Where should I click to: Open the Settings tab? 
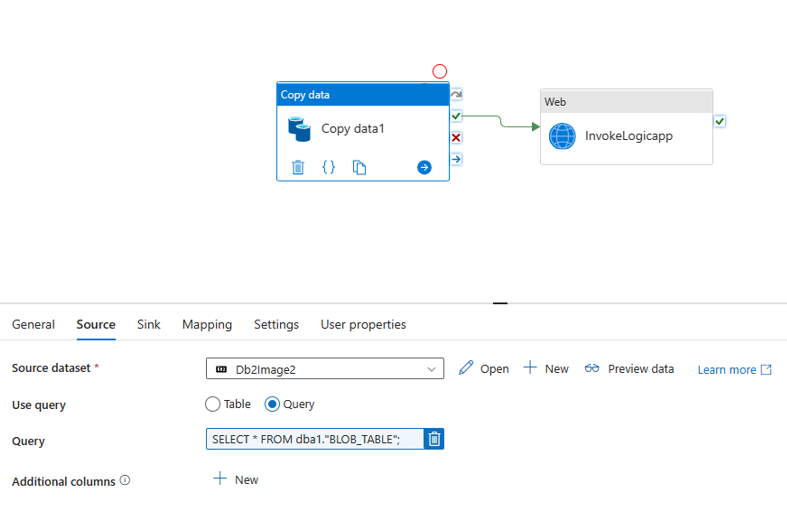pyautogui.click(x=276, y=325)
